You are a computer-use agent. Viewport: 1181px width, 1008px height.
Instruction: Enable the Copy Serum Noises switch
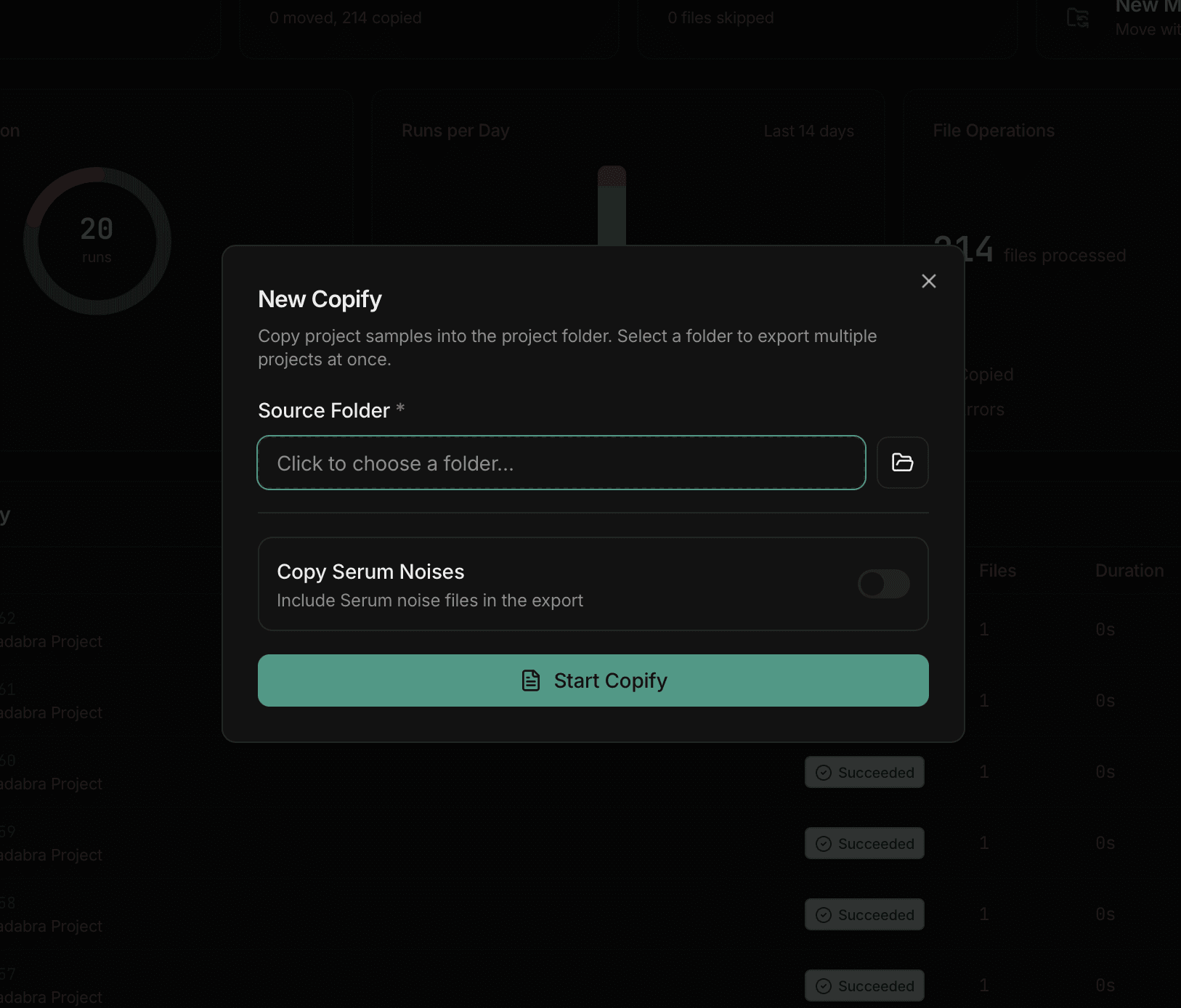884,584
